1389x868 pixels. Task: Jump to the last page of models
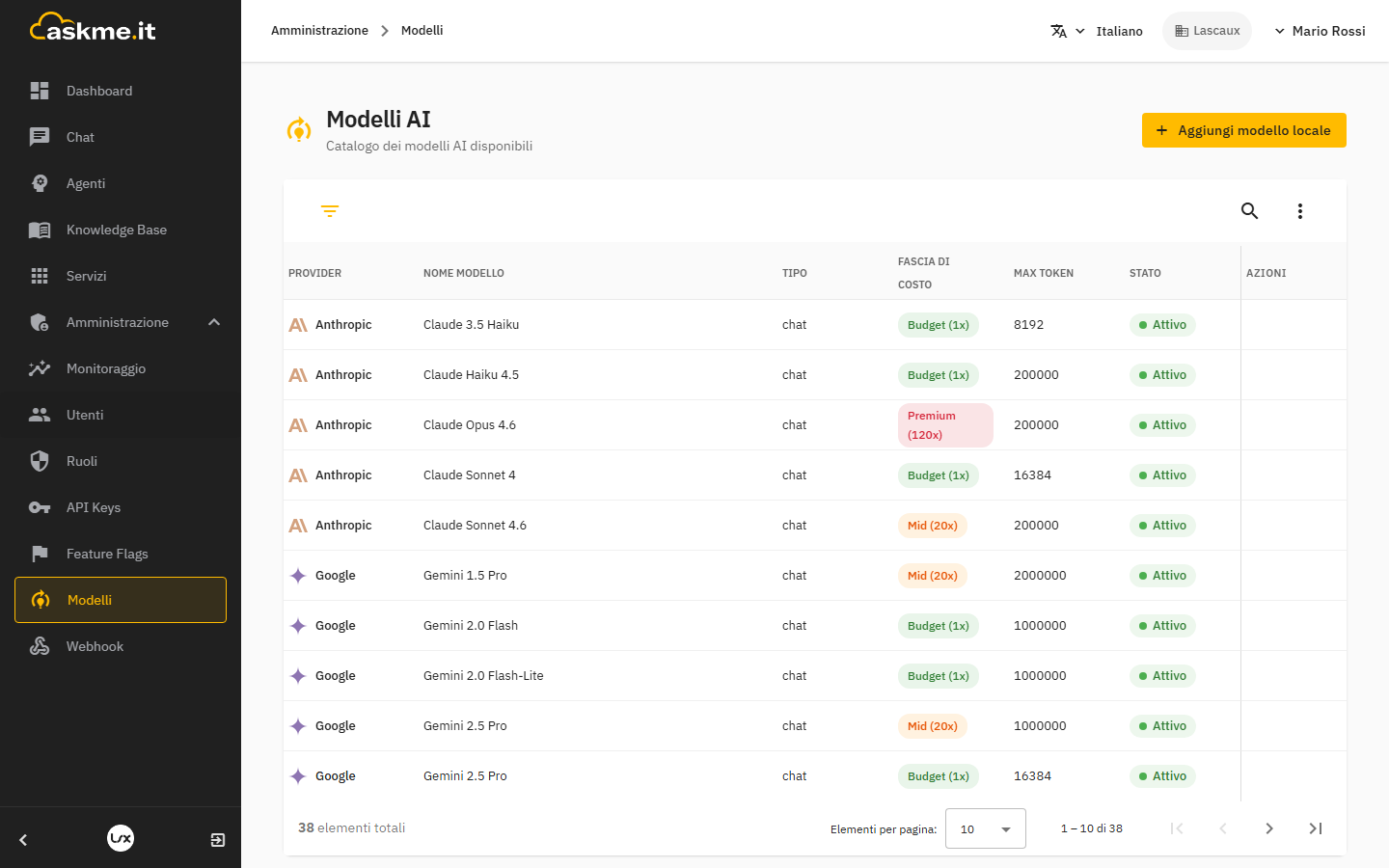click(x=1316, y=828)
